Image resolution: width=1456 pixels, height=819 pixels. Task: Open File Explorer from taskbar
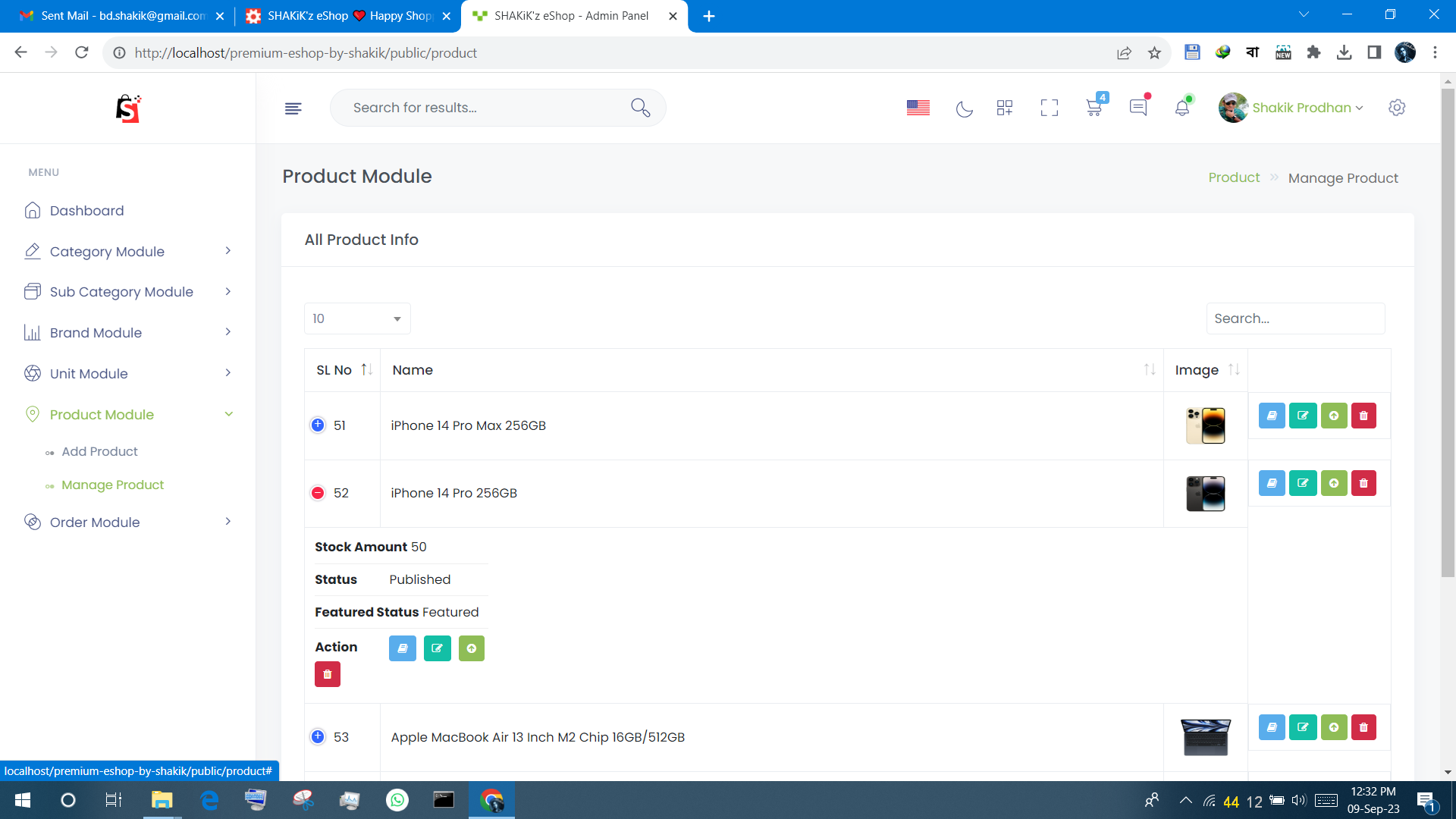click(162, 800)
